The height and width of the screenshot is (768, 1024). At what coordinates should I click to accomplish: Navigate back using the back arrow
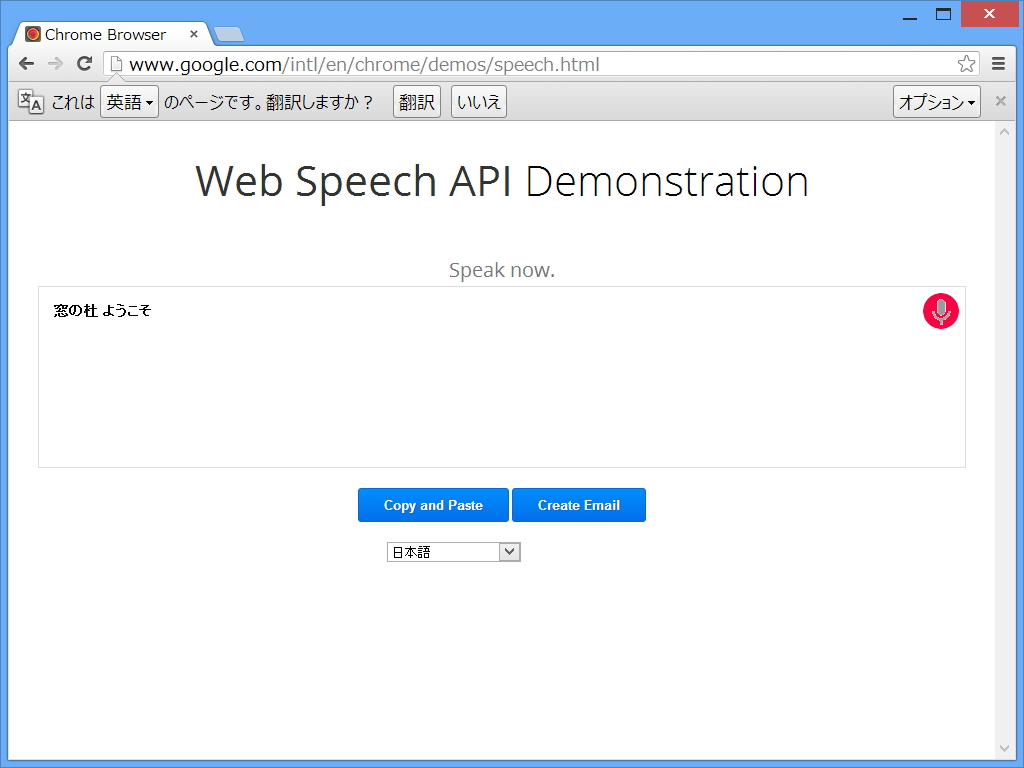27,62
